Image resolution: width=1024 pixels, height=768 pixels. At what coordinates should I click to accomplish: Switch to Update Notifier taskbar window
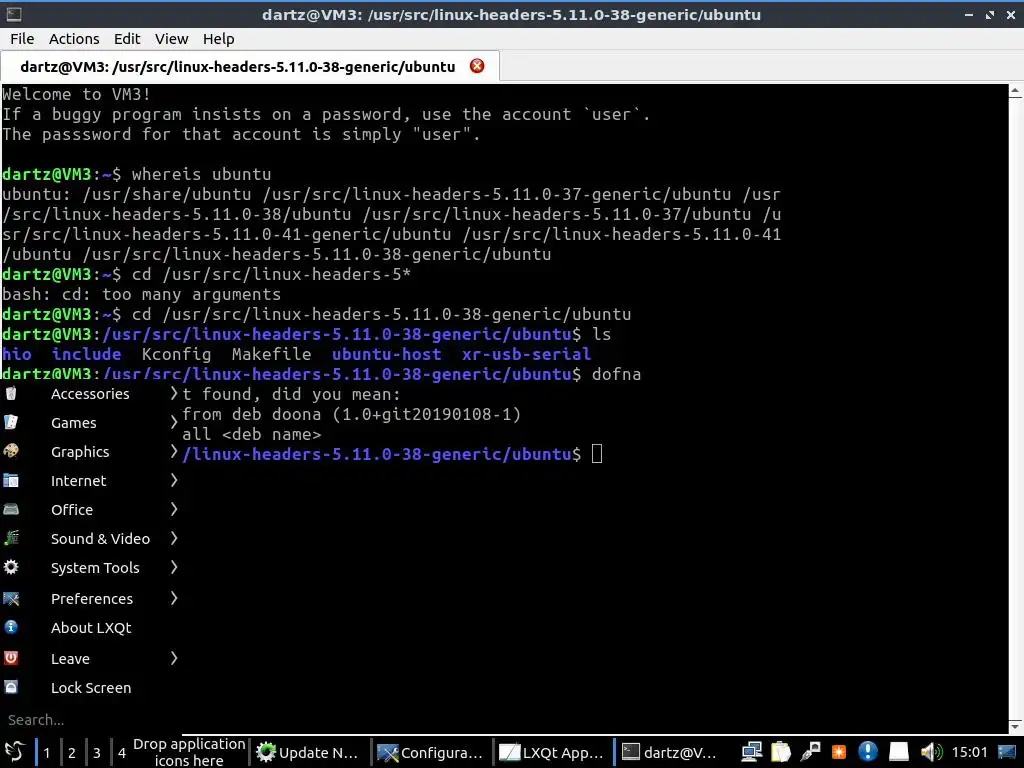[310, 752]
